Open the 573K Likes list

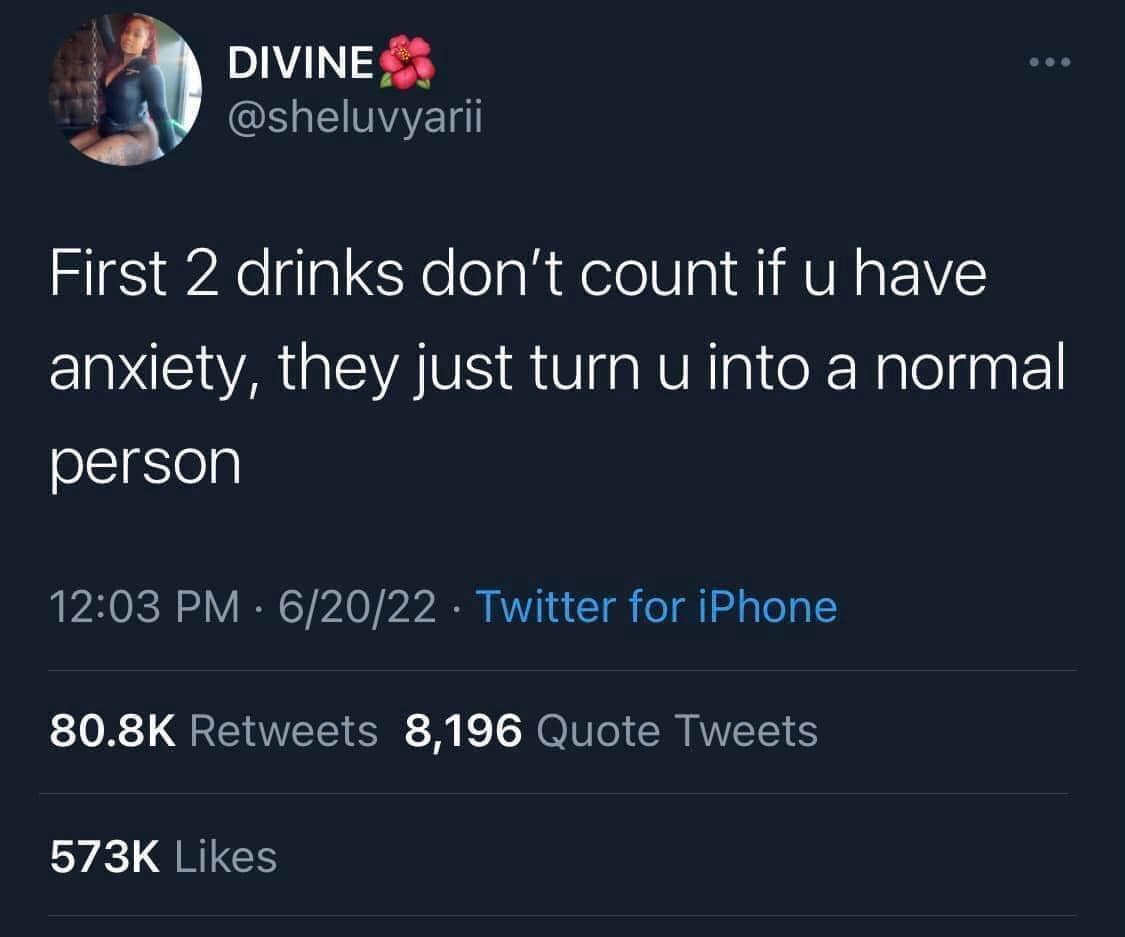coord(163,857)
